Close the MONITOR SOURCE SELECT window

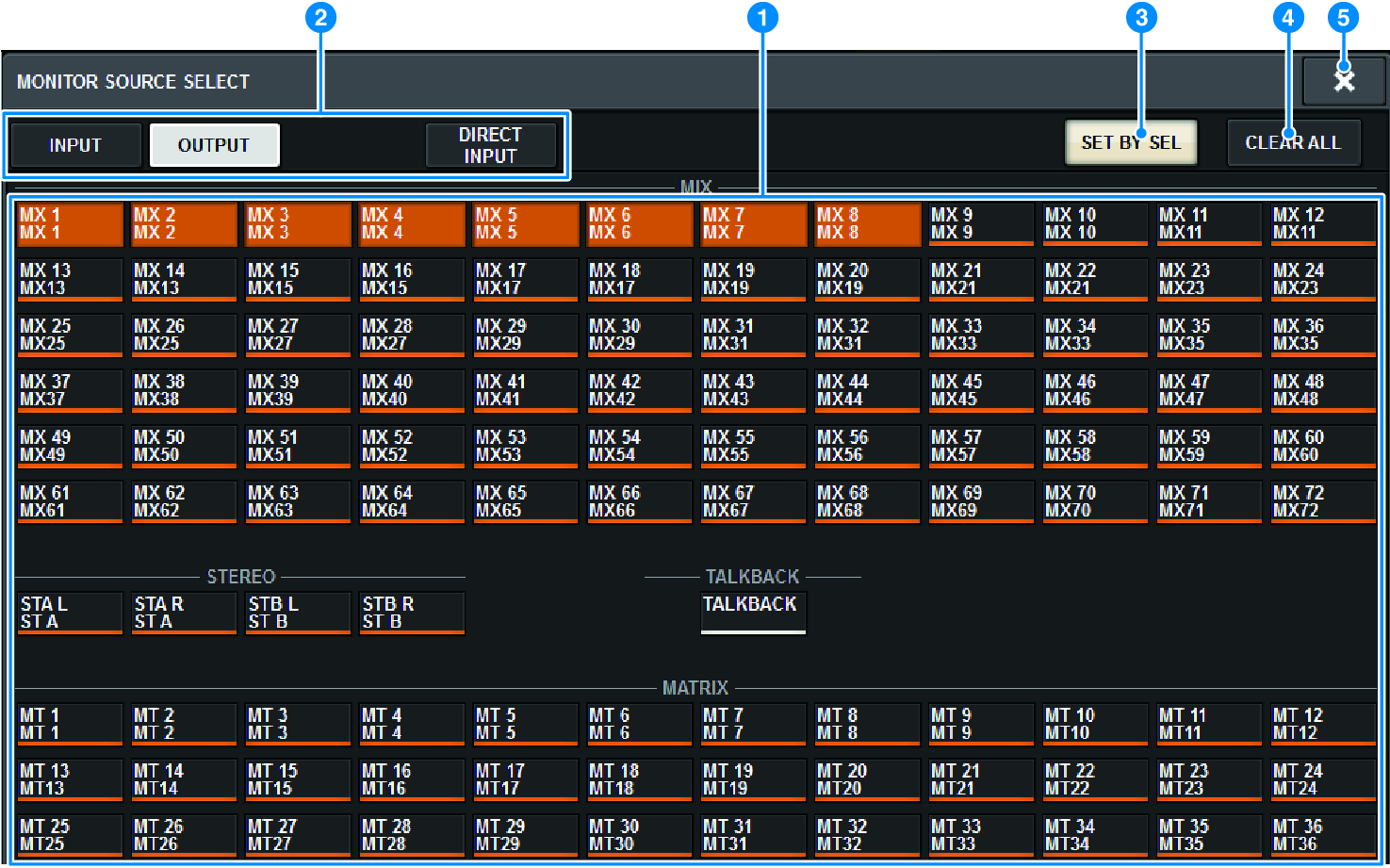point(1344,80)
